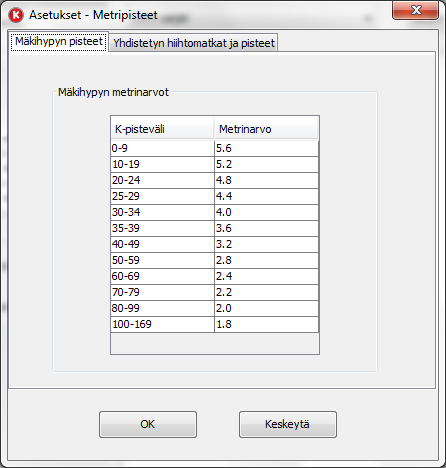Confirm settings with the OK button

click(x=148, y=424)
